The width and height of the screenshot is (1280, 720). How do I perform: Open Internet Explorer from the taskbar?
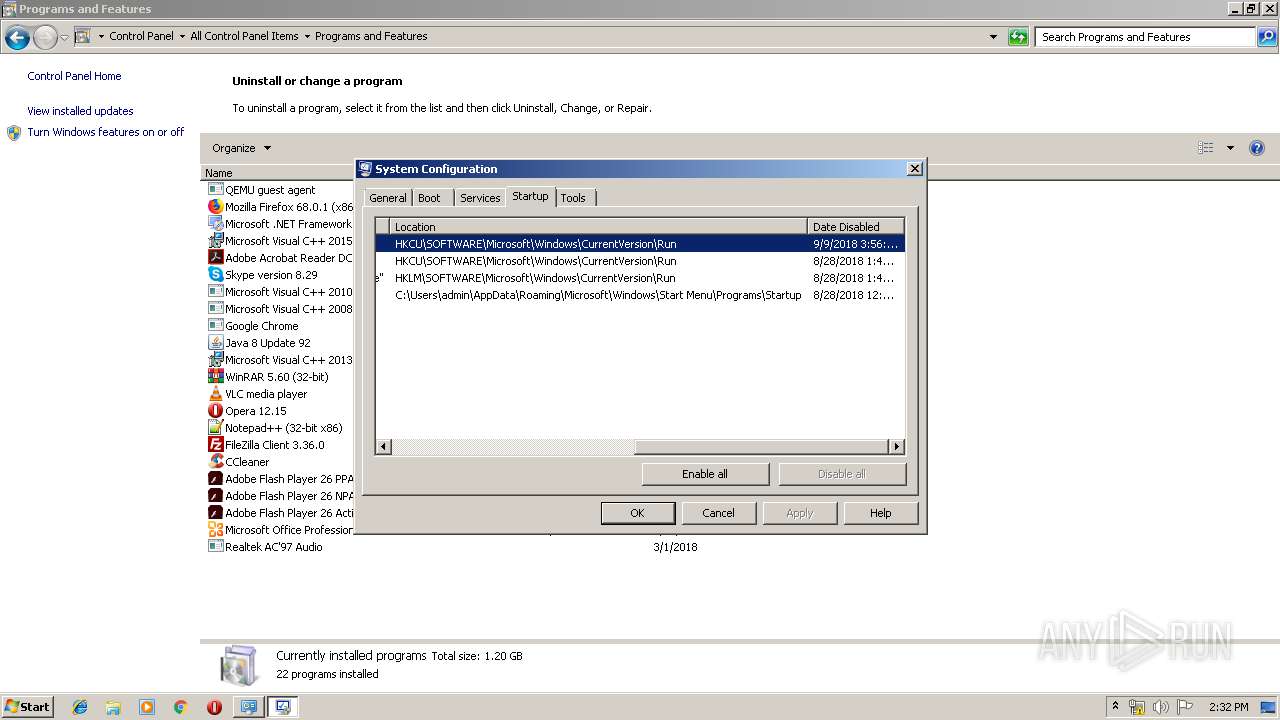[80, 707]
